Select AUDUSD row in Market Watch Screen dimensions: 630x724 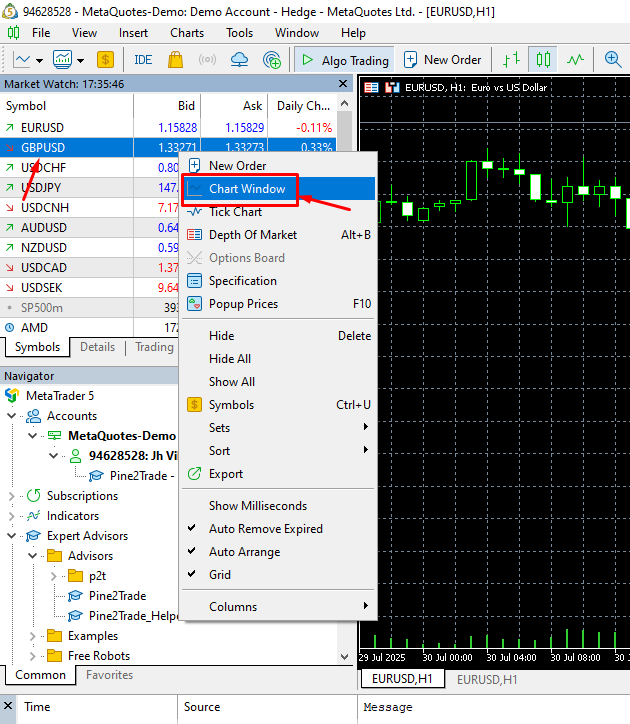[90, 228]
